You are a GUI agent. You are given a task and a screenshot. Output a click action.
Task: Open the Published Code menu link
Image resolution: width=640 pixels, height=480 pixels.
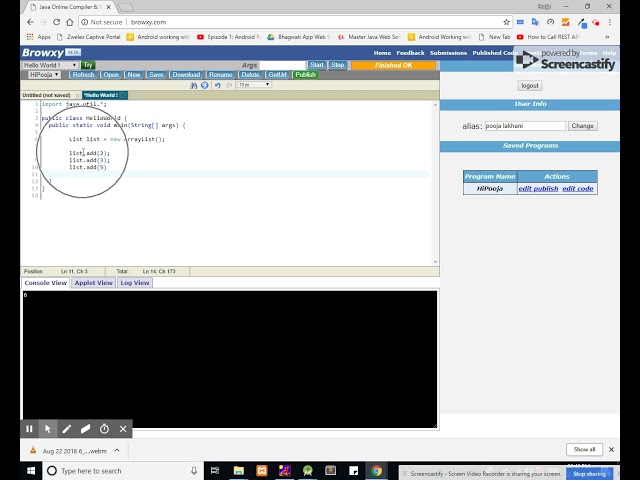[x=495, y=53]
